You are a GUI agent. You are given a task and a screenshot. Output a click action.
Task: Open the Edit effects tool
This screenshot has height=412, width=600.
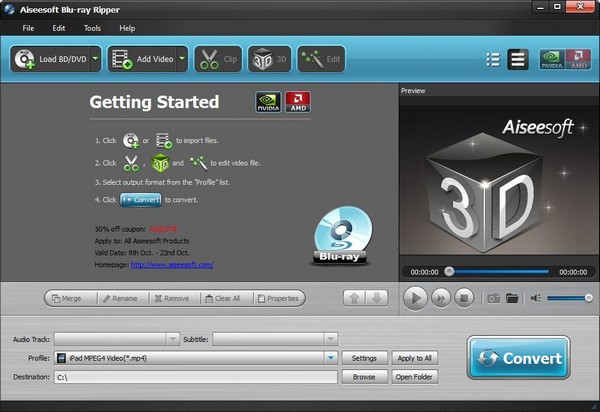tap(321, 59)
